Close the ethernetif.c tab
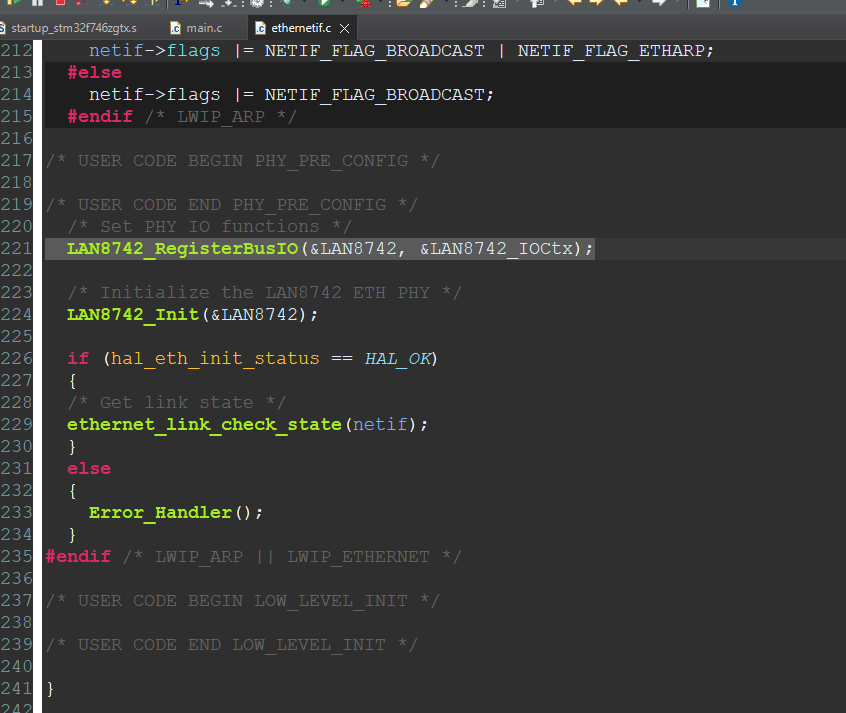This screenshot has width=846, height=713. point(344,29)
